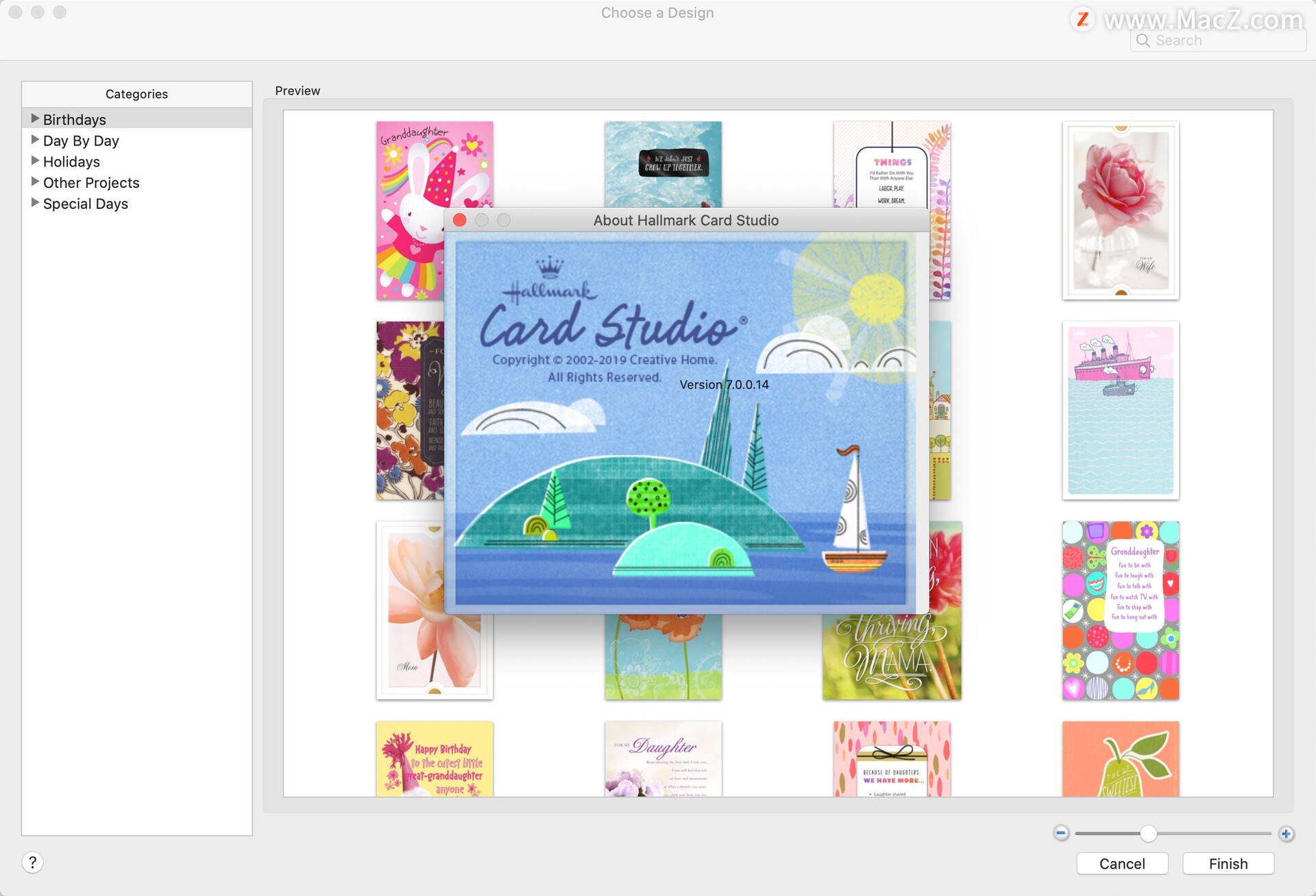Click the Cancel button

(x=1122, y=864)
